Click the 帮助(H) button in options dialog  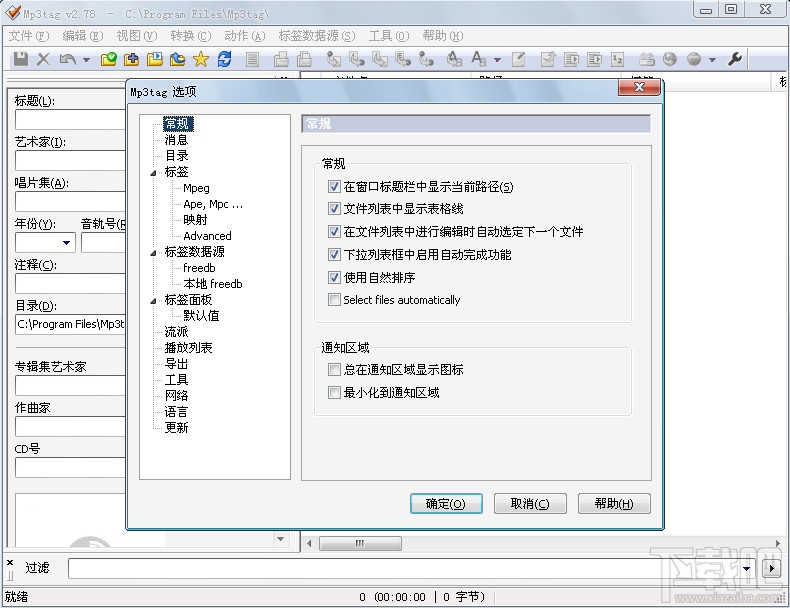coord(614,503)
